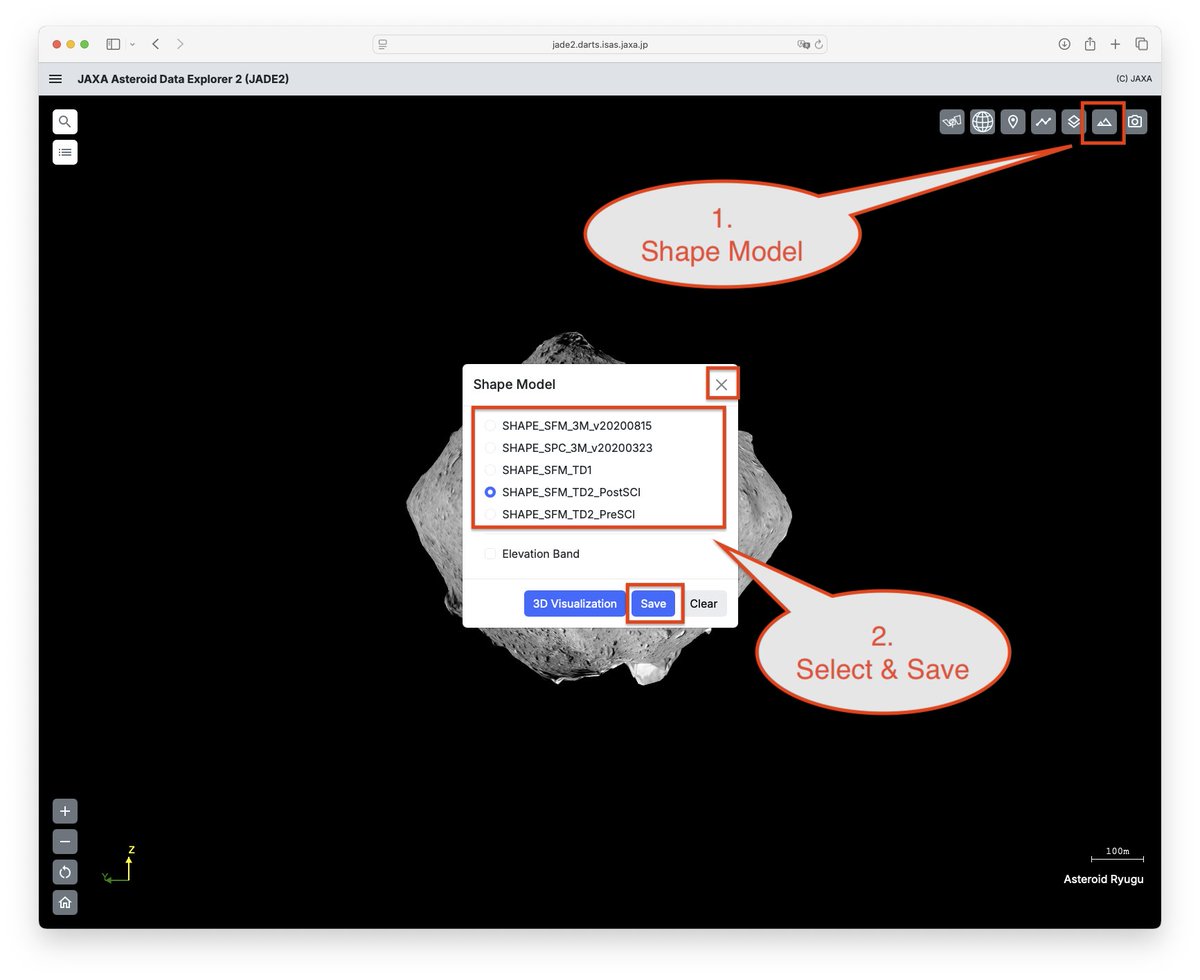Viewport: 1200px width, 980px height.
Task: Select SHAPE_SFM_3M_v20200815 radio button
Action: coord(490,426)
